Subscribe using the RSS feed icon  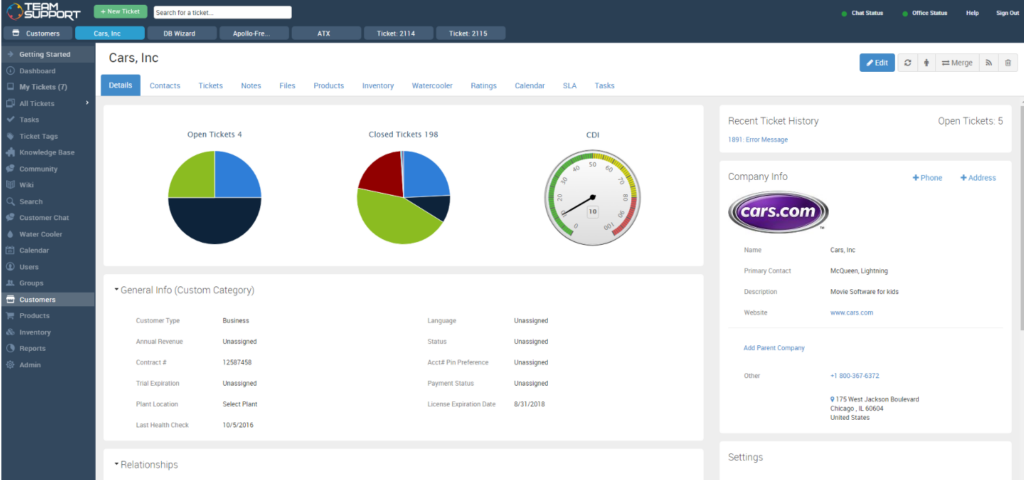point(989,63)
